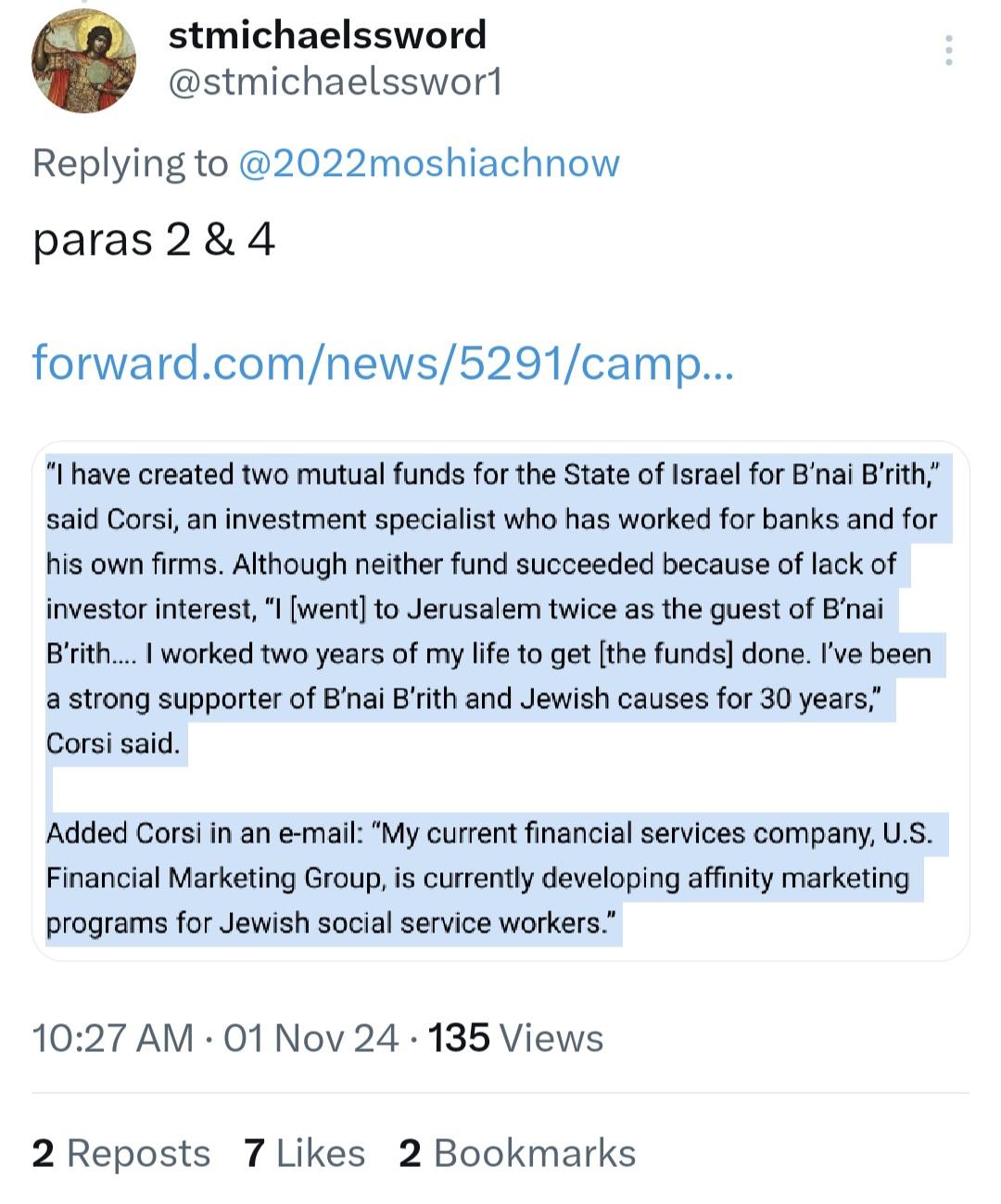Show the 7 Likes list

(304, 1154)
